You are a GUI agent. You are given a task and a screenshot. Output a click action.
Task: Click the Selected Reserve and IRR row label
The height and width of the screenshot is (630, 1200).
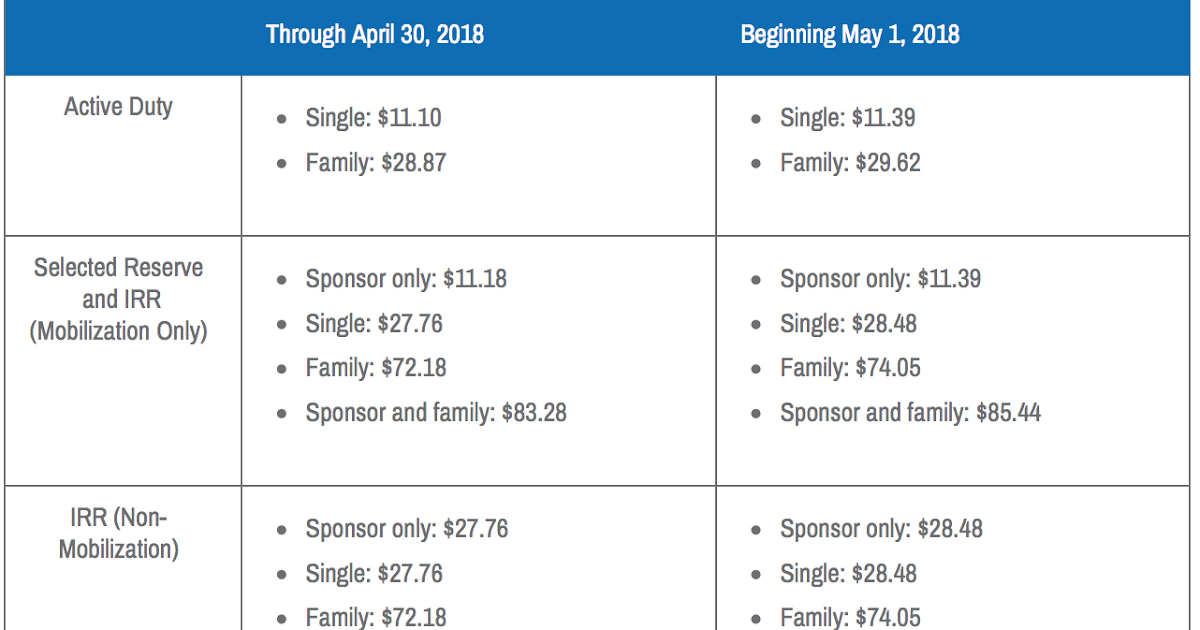118,299
